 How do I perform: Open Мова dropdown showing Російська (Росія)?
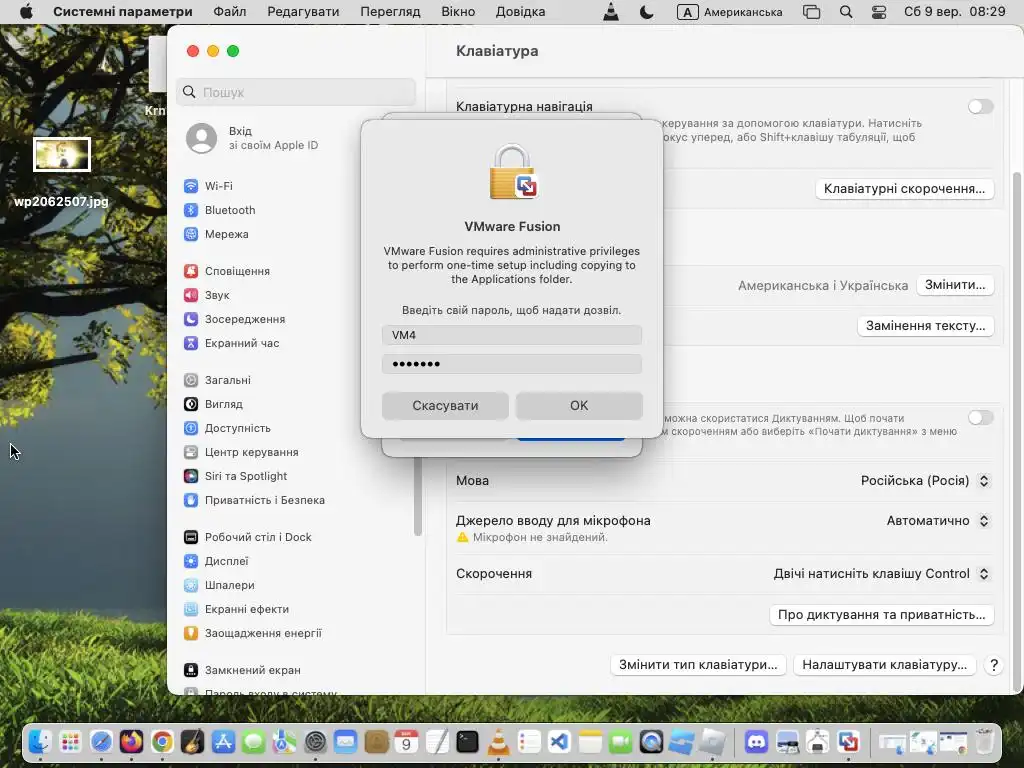pyautogui.click(x=925, y=481)
